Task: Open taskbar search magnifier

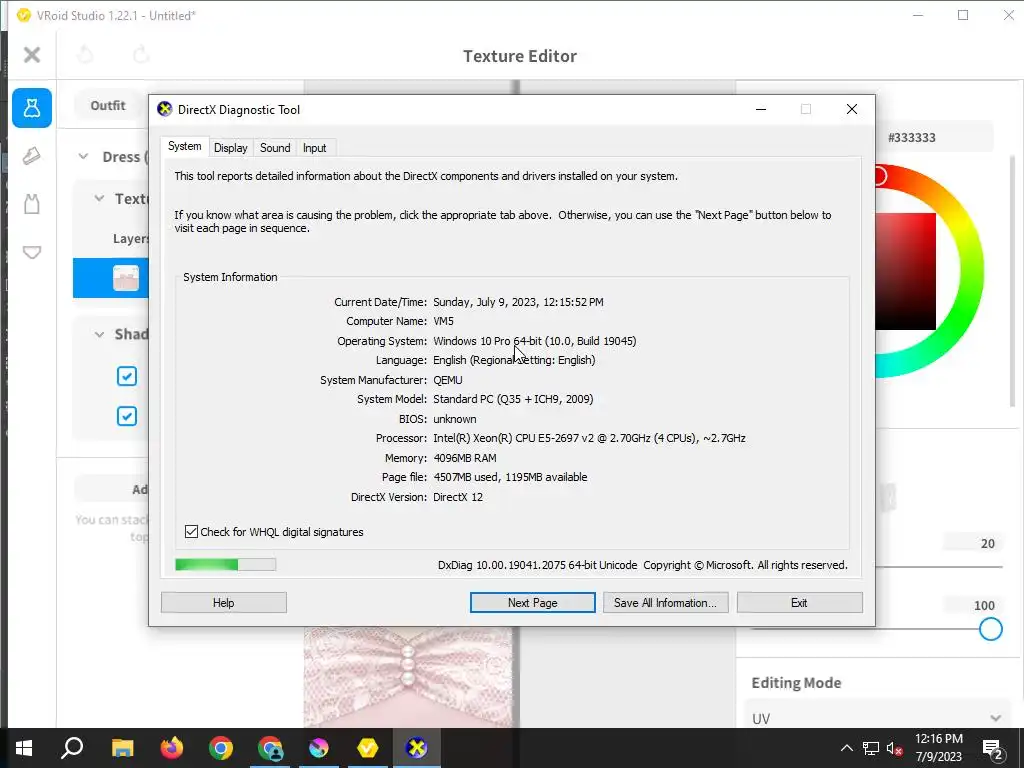Action: coord(72,748)
